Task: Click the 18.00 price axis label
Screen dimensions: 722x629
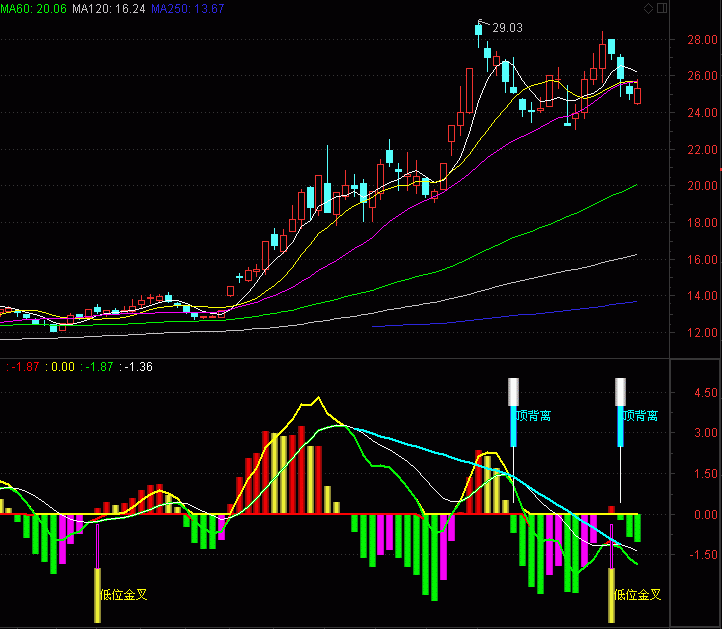Action: (702, 223)
